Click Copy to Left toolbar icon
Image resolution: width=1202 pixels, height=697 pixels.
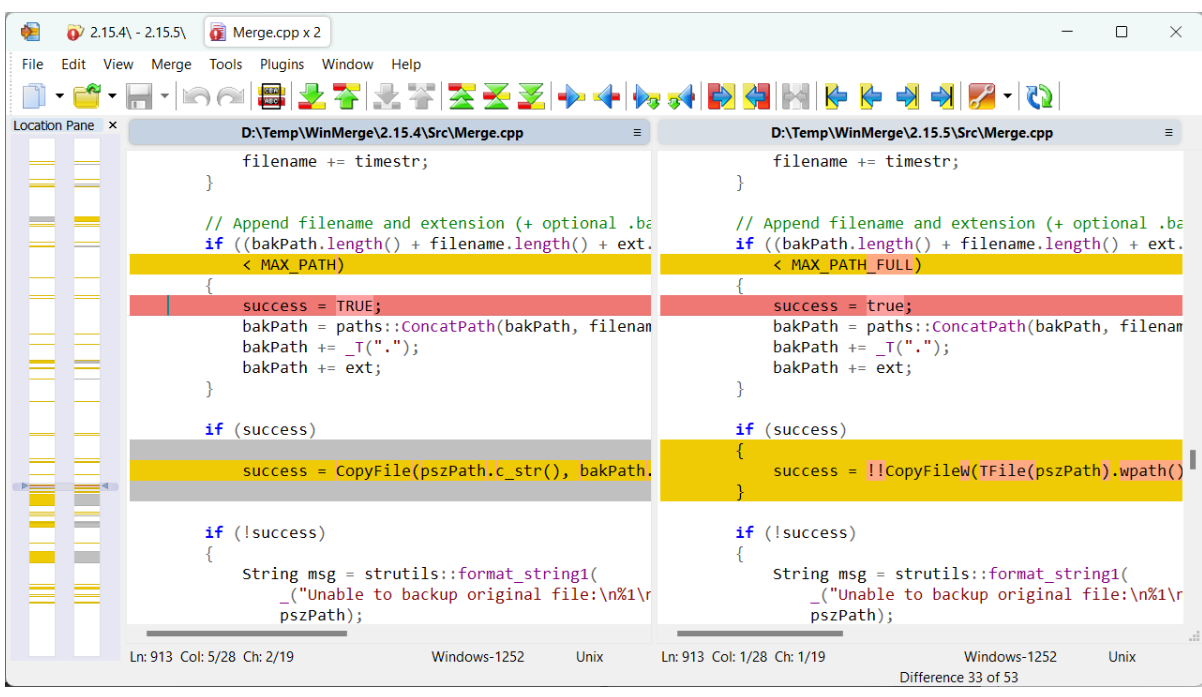tap(606, 96)
